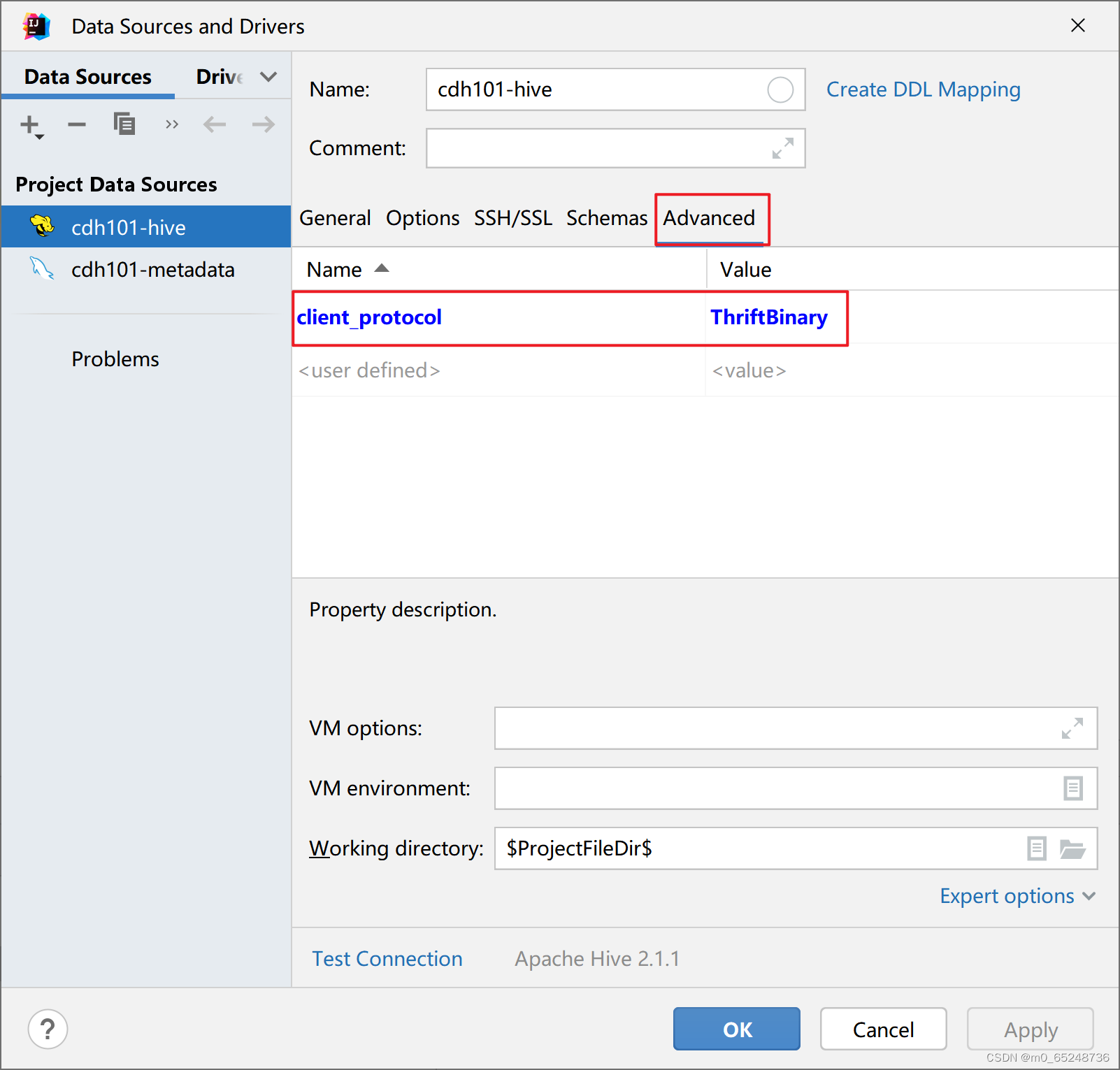Image resolution: width=1120 pixels, height=1070 pixels.
Task: Click the Cancel button
Action: 884,1029
